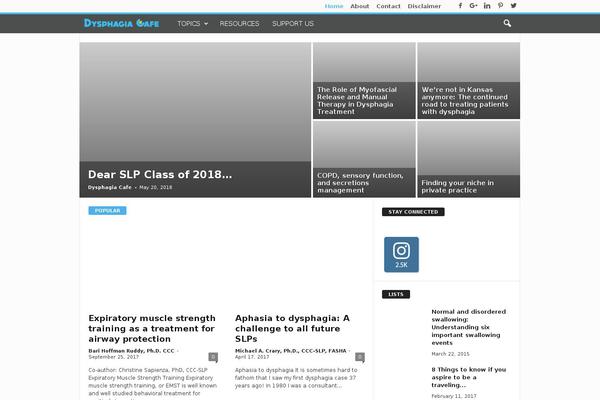
Task: Click excerpt starting Co-author: Christine Sapienza
Action: click(153, 383)
